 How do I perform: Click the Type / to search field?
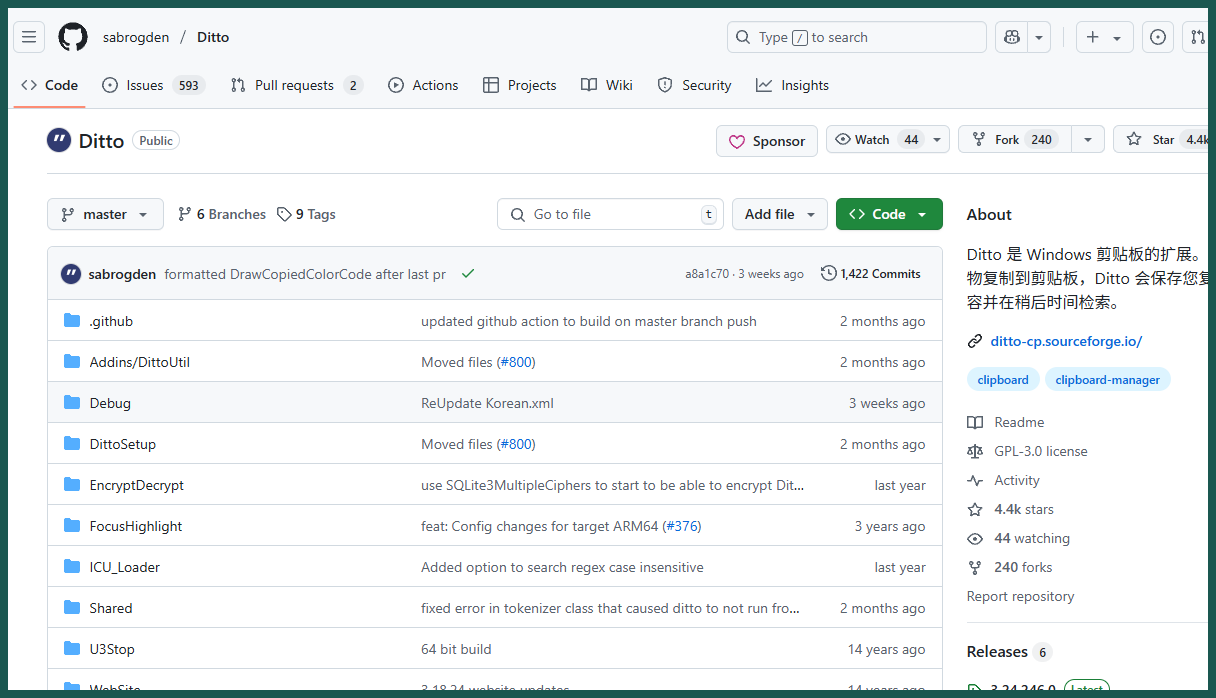point(856,37)
